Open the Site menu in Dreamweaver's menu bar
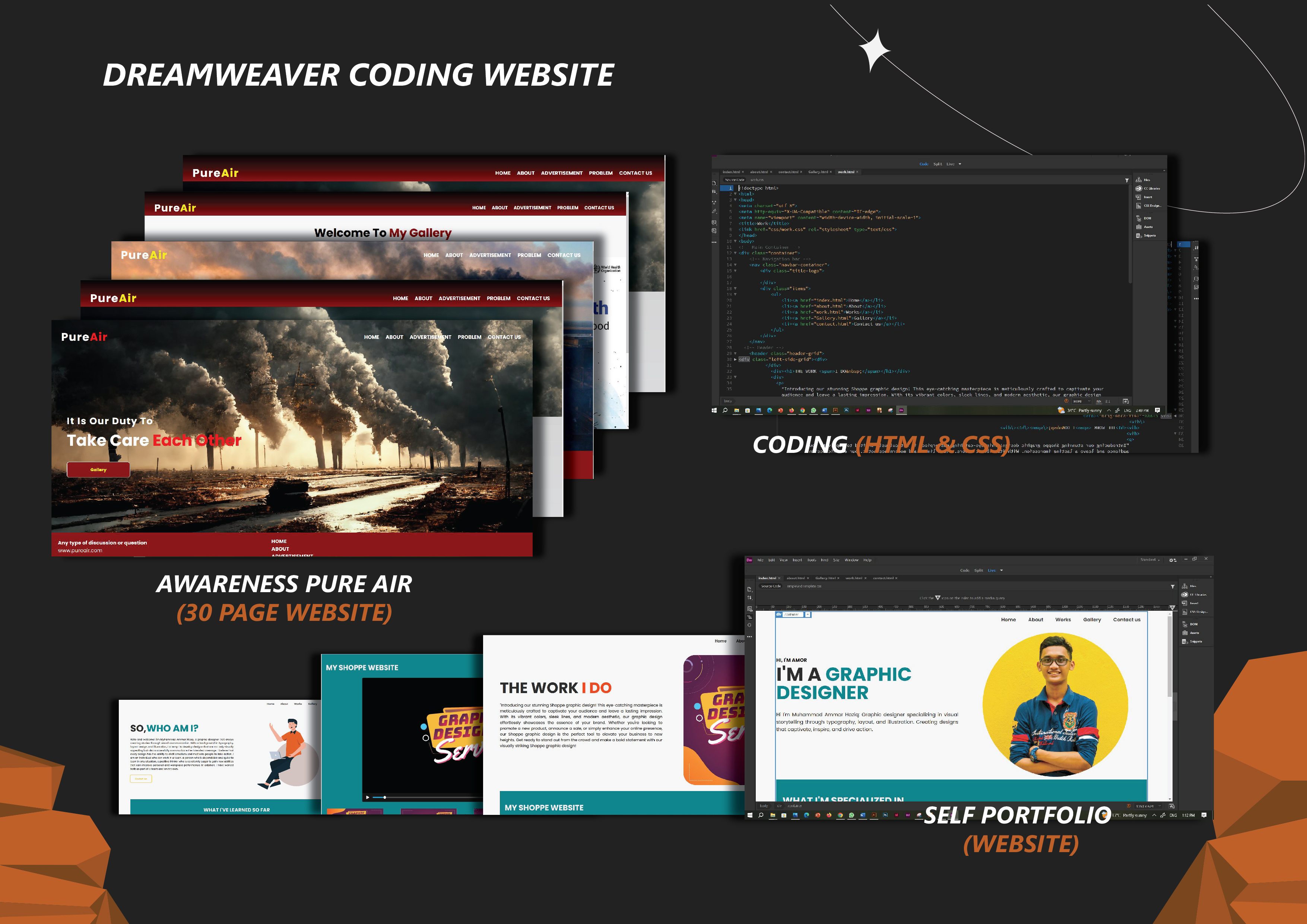Image resolution: width=1307 pixels, height=924 pixels. pos(836,560)
